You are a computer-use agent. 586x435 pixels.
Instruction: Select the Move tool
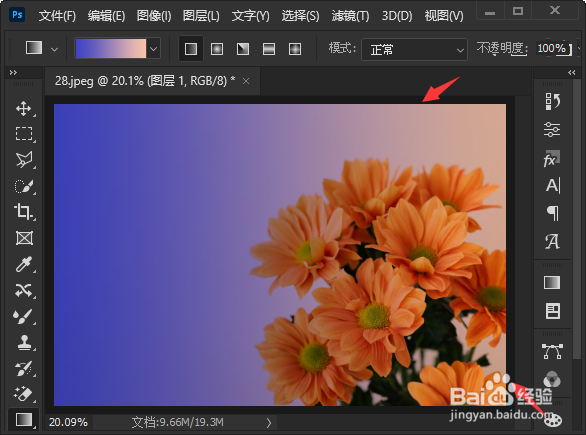[24, 108]
